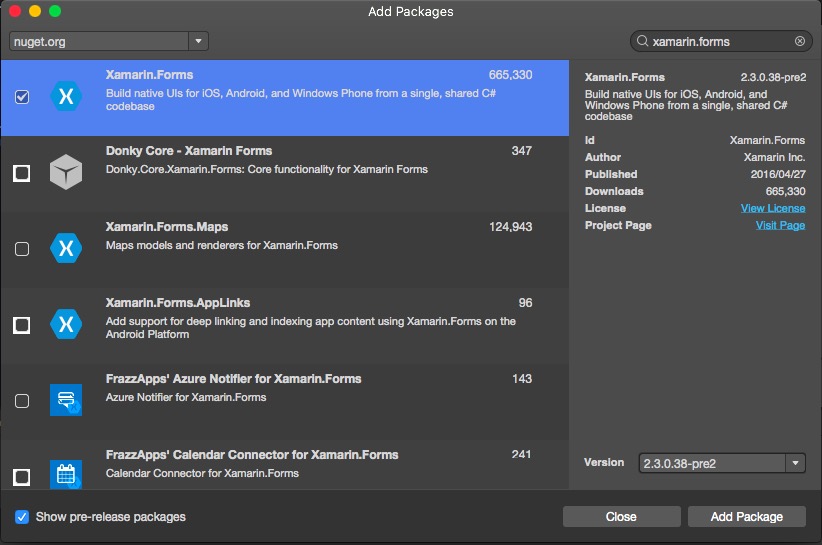The height and width of the screenshot is (545, 822).
Task: Disable Show pre-release packages
Action: click(22, 517)
